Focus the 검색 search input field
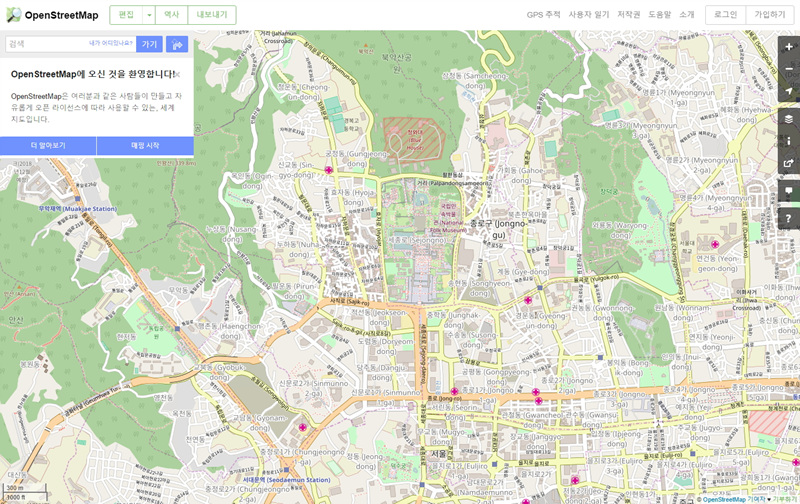The image size is (800, 504). click(70, 44)
